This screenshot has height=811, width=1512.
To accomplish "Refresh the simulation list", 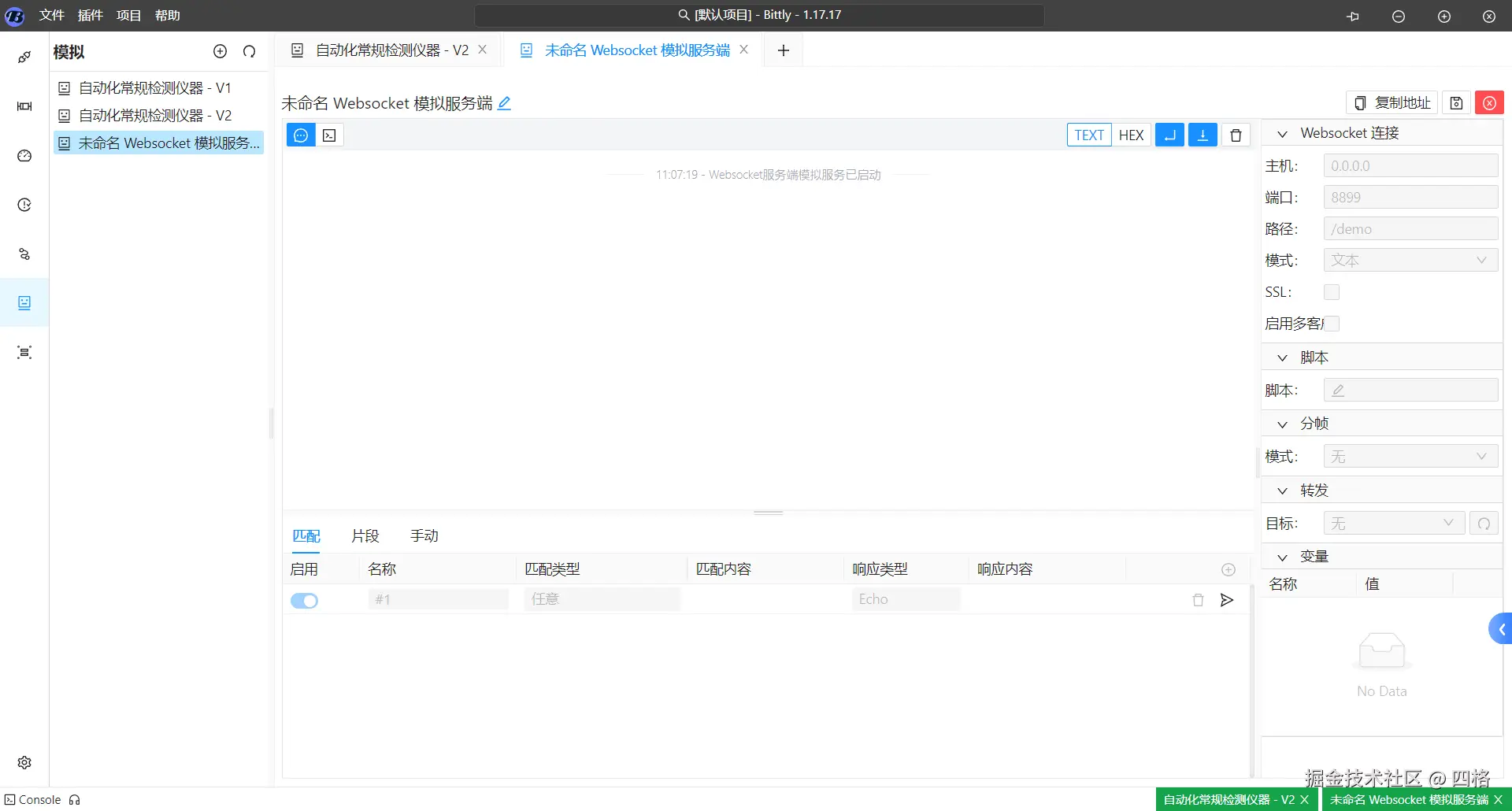I will click(x=250, y=51).
